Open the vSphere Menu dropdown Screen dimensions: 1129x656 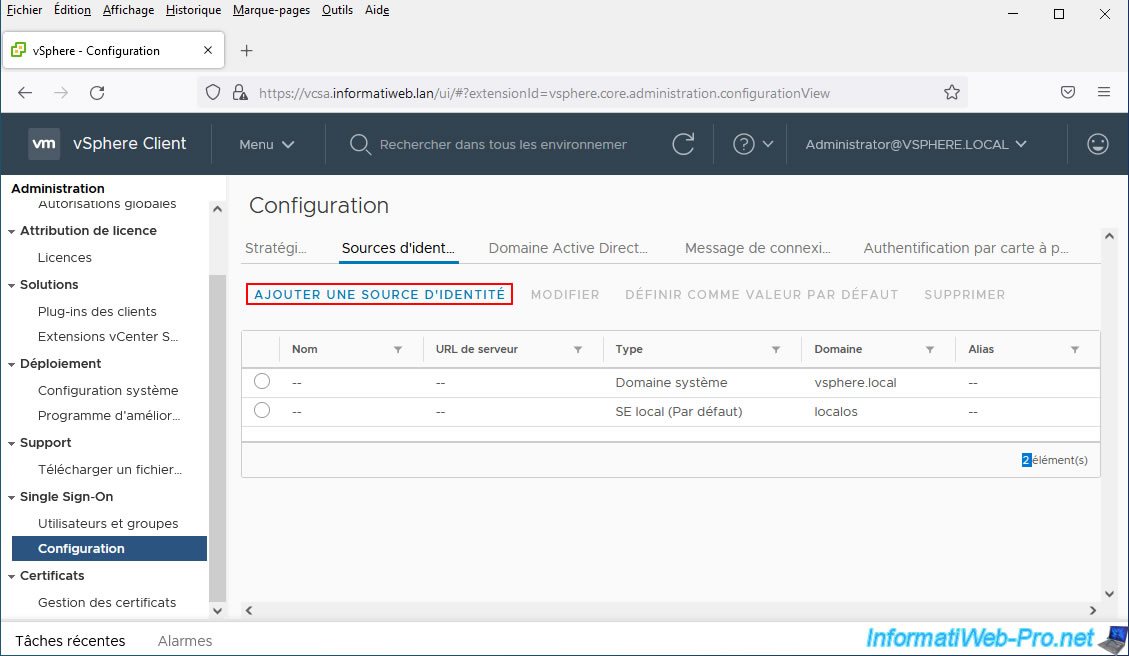266,145
